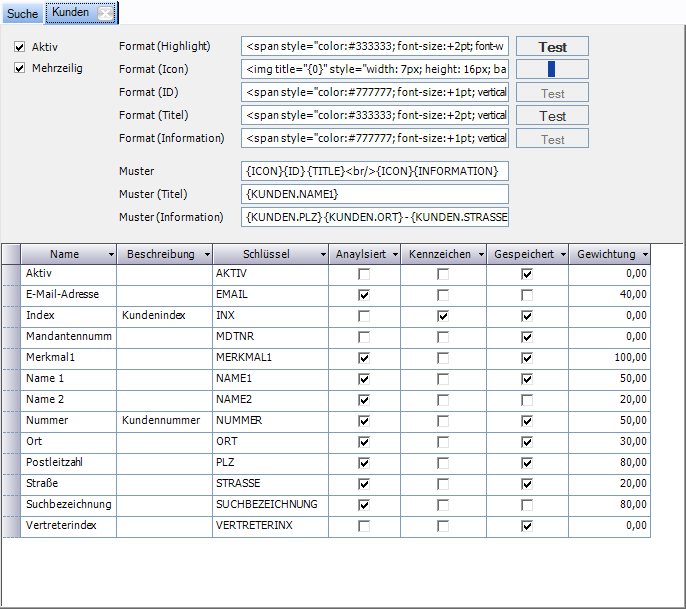Click the Gewichtung cell for E-Mail-Adresse
The image size is (686, 609).
611,294
